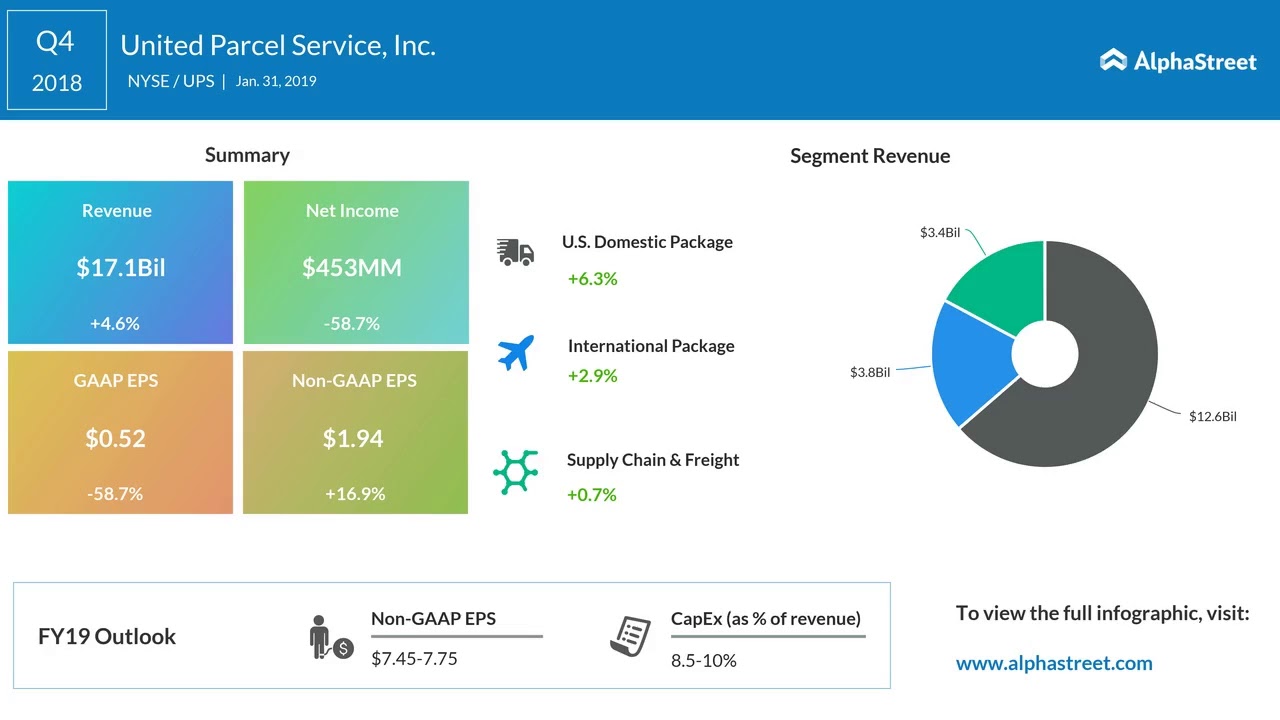Viewport: 1280px width, 720px height.
Task: Click the -58.7% net income change
Action: click(x=352, y=324)
